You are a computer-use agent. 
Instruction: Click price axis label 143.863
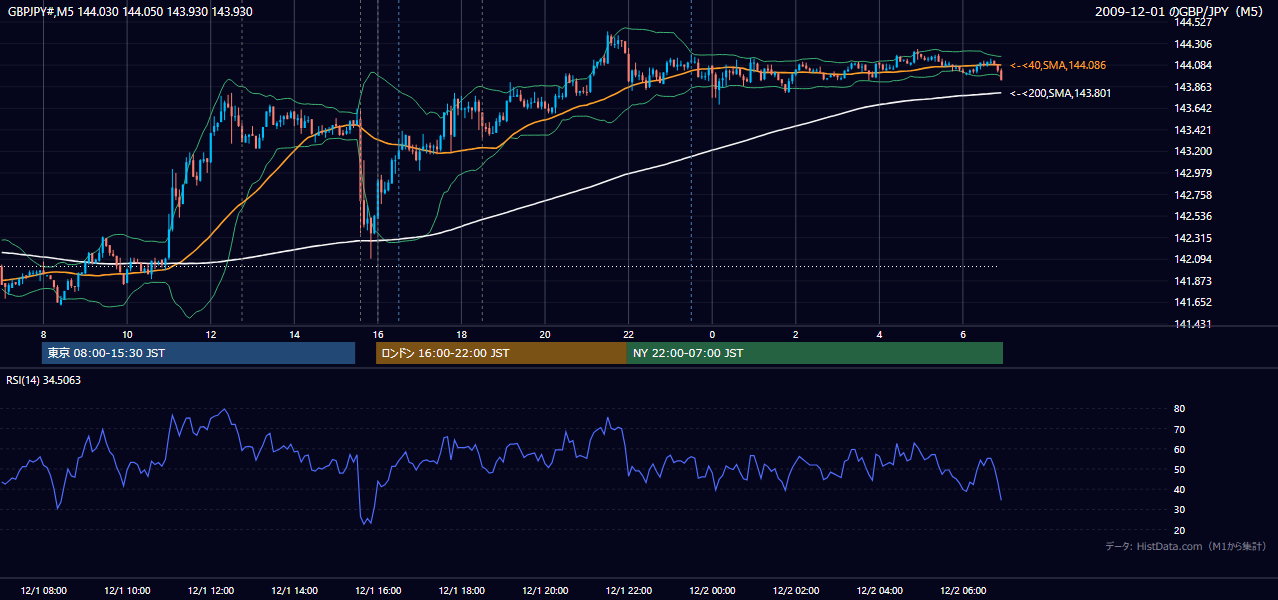point(1193,87)
